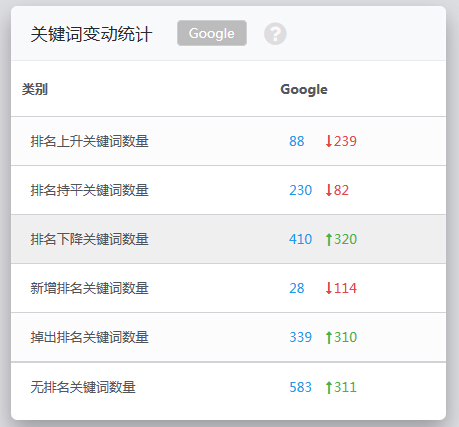This screenshot has height=427, width=459.
Task: Open the blue value 230
Action: pos(300,190)
